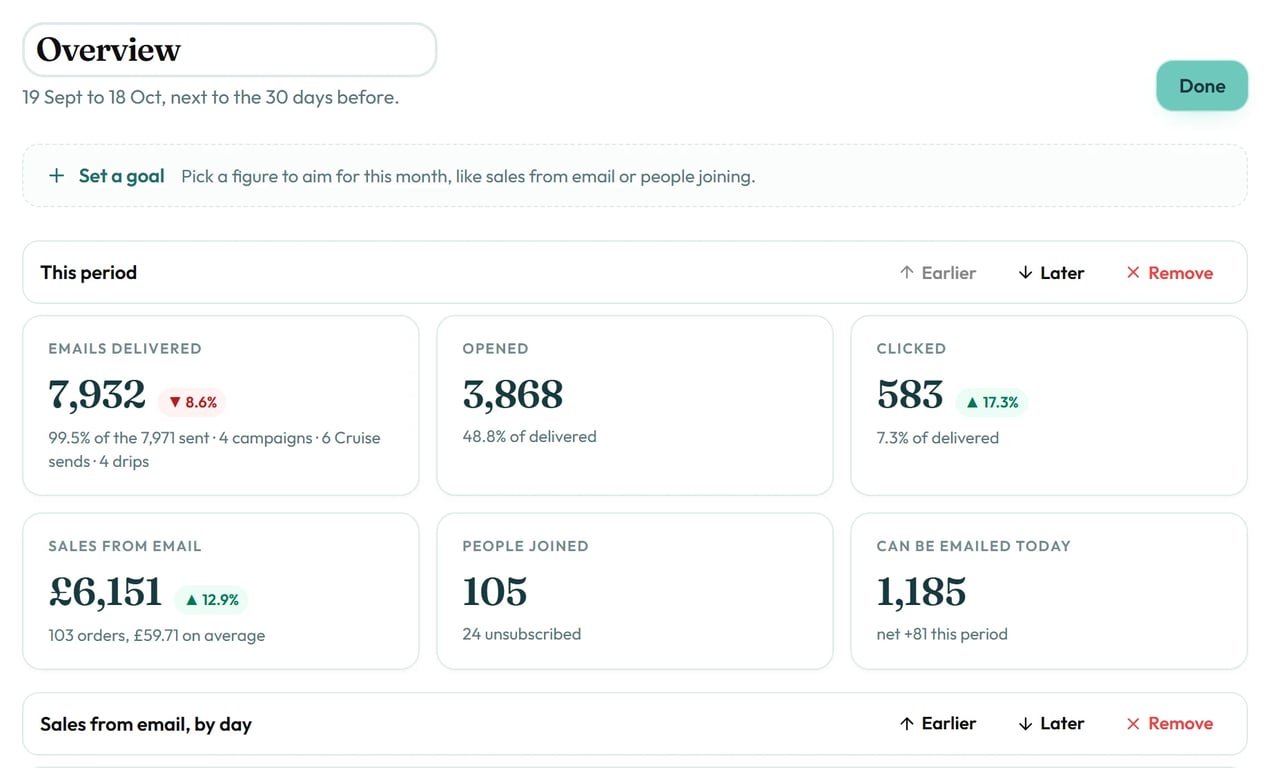Click '7.3% of delivered' text
Image resolution: width=1270 pixels, height=768 pixels.
pyautogui.click(x=937, y=438)
